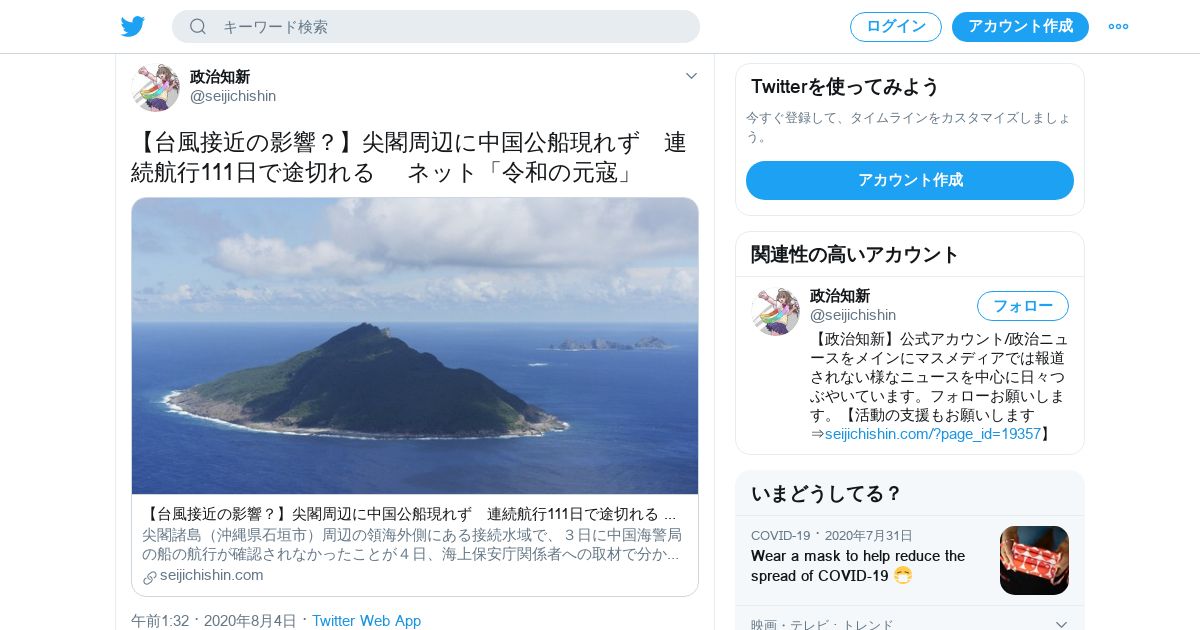This screenshot has height=630, width=1200.
Task: Click the Twitter bird logo
Action: [x=133, y=27]
